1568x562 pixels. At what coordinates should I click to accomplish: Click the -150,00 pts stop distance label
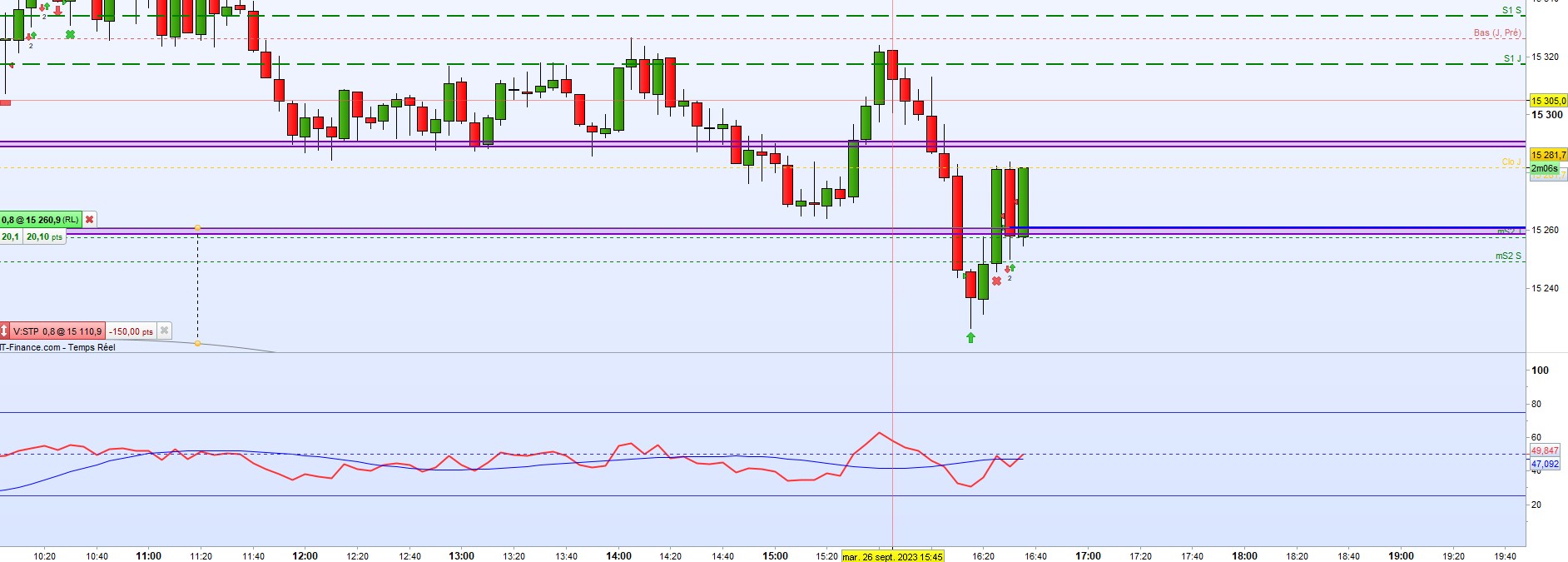click(x=131, y=331)
